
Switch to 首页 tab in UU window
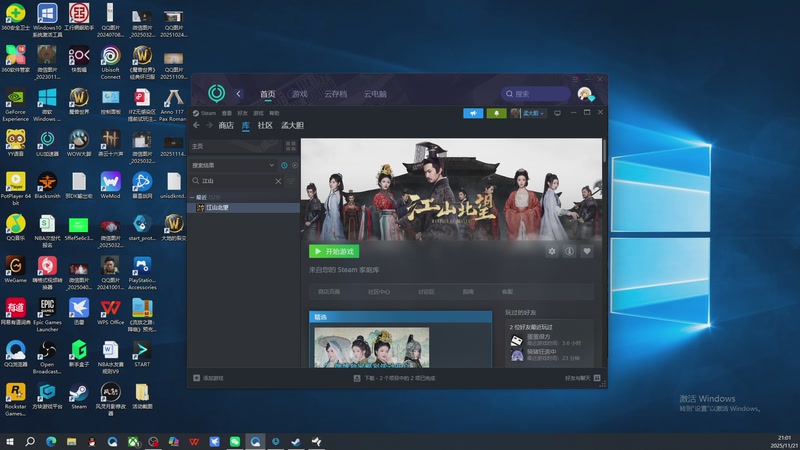267,94
